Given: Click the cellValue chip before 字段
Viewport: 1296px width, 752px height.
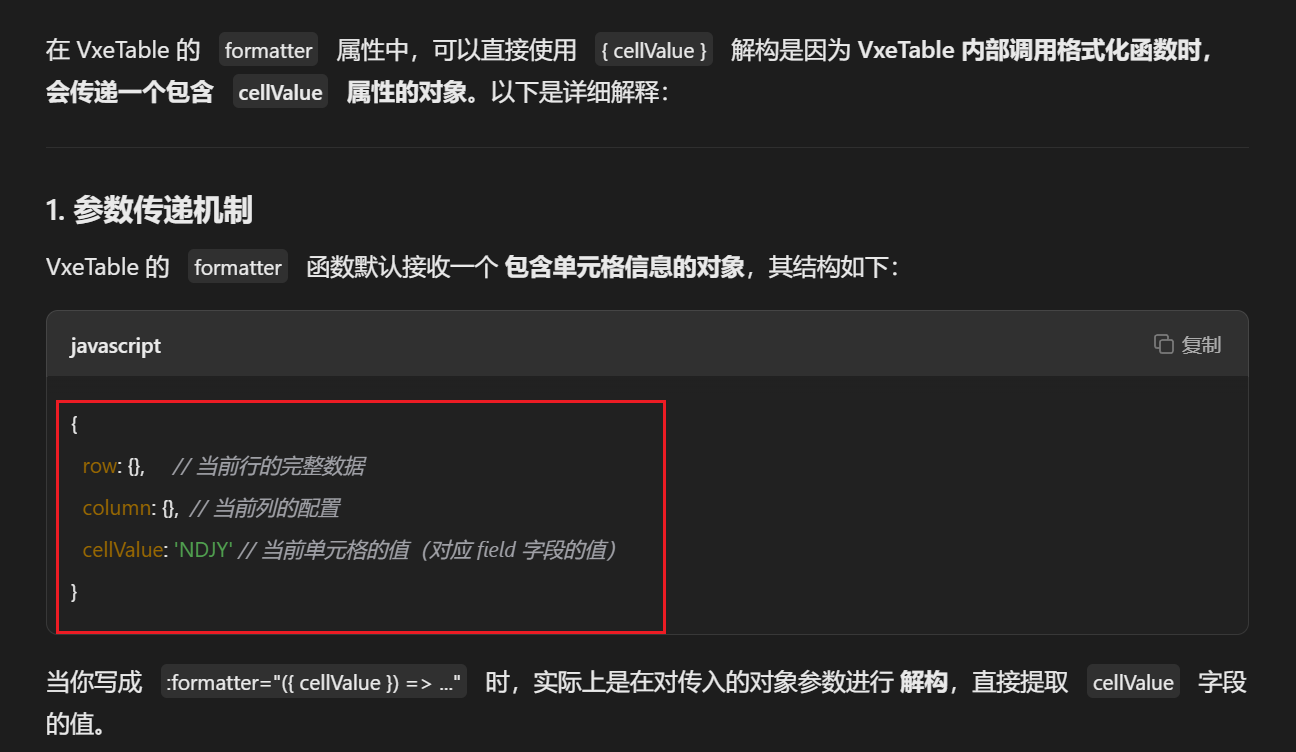Looking at the screenshot, I should click(x=1133, y=683).
